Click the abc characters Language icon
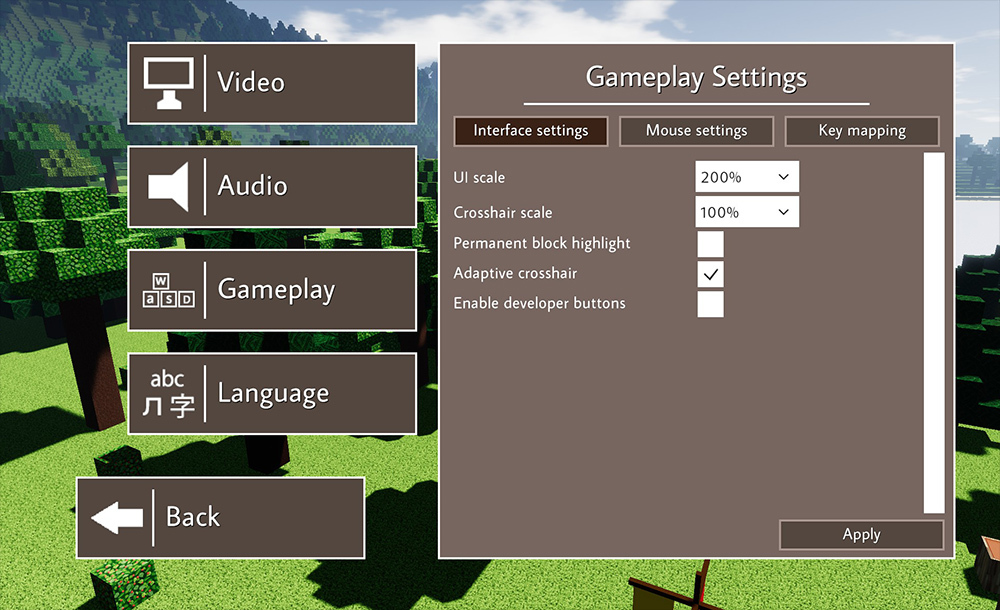The width and height of the screenshot is (1000, 610). click(167, 394)
